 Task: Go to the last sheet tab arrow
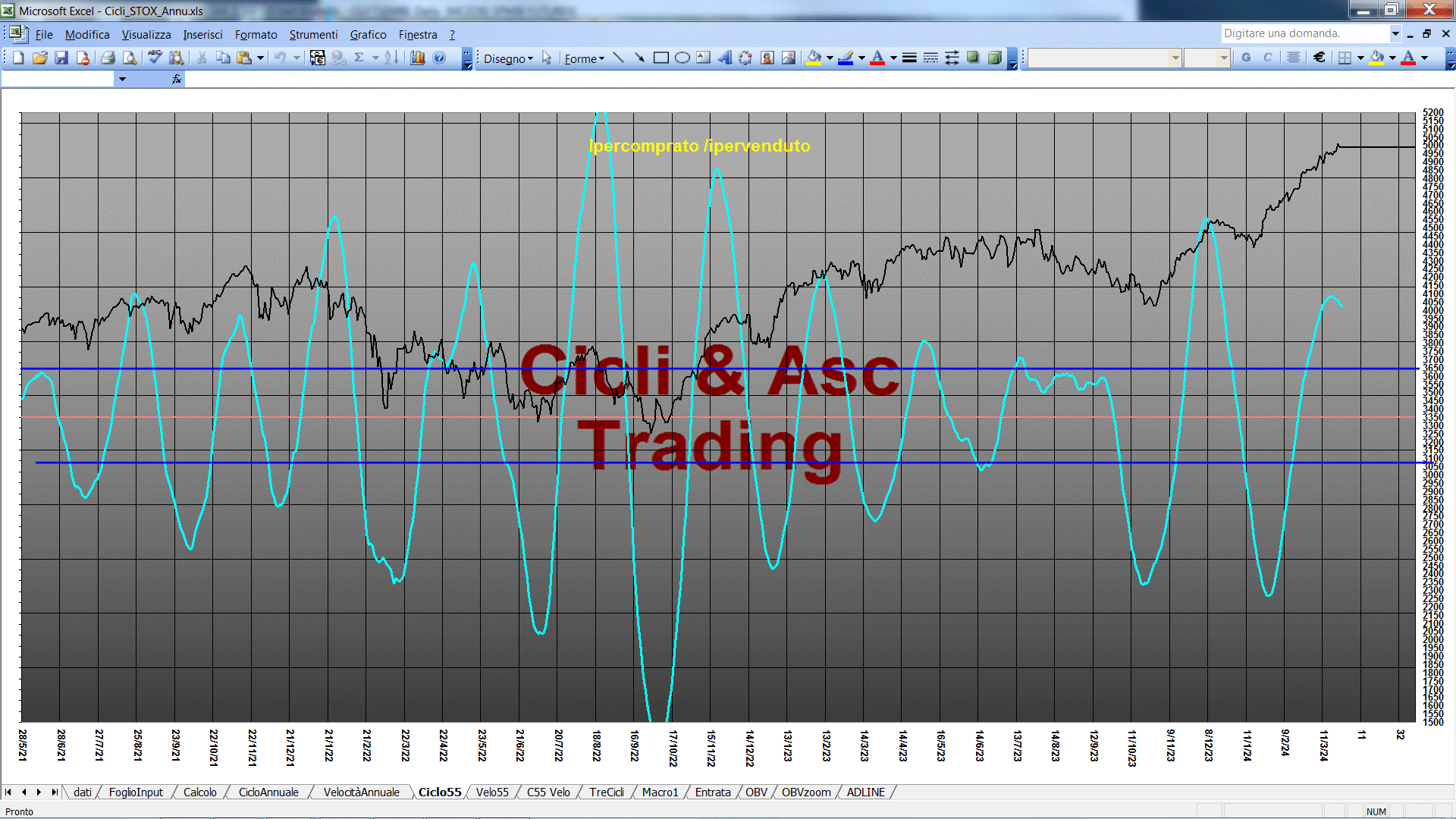55,792
